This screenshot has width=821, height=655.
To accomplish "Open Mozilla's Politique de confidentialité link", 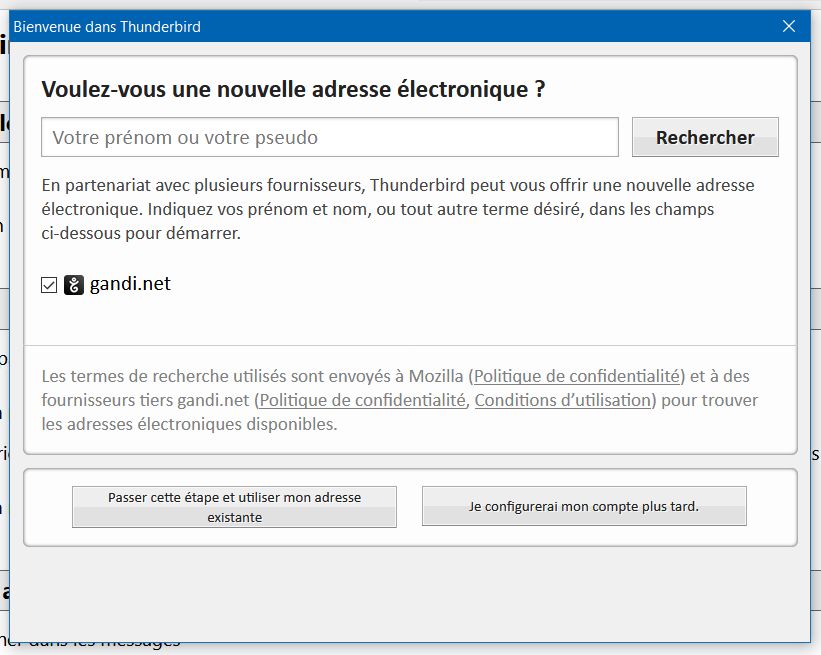I will tap(576, 376).
